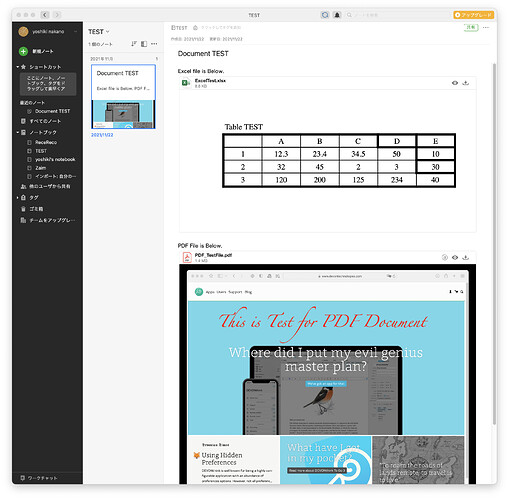This screenshot has width=509, height=499.
Task: Open the trash sidebar item
Action: point(32,209)
